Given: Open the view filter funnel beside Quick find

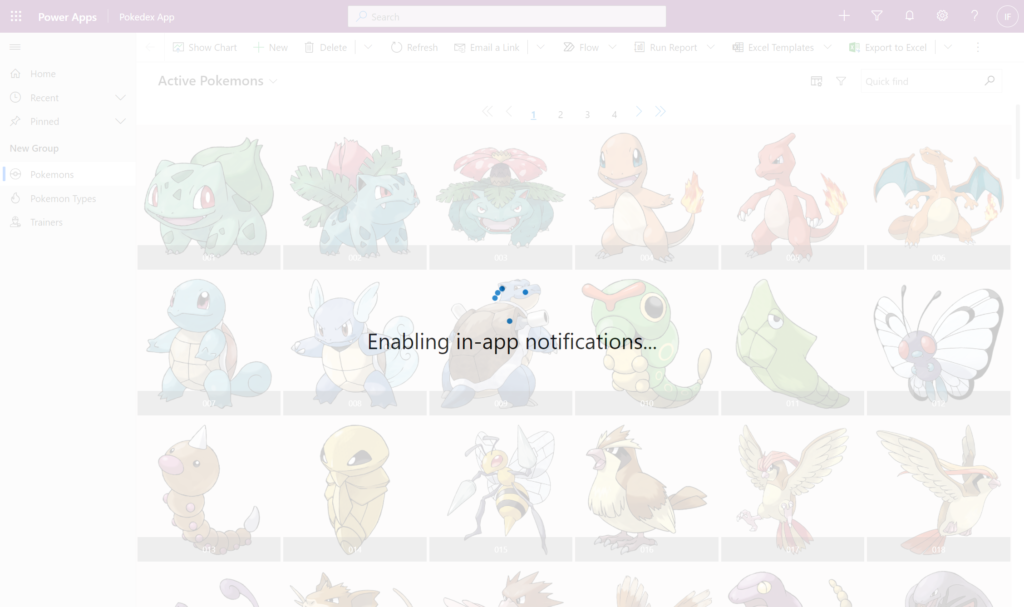Looking at the screenshot, I should point(841,81).
